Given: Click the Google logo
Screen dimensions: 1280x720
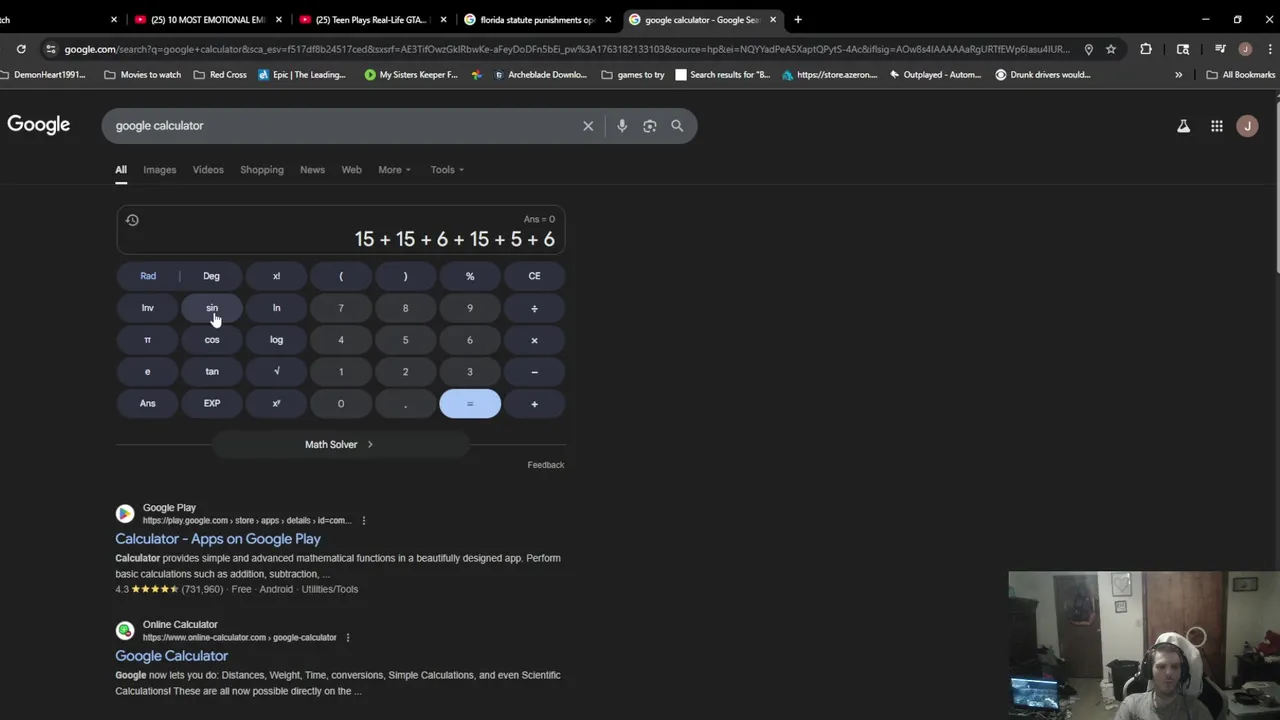Looking at the screenshot, I should [x=39, y=125].
